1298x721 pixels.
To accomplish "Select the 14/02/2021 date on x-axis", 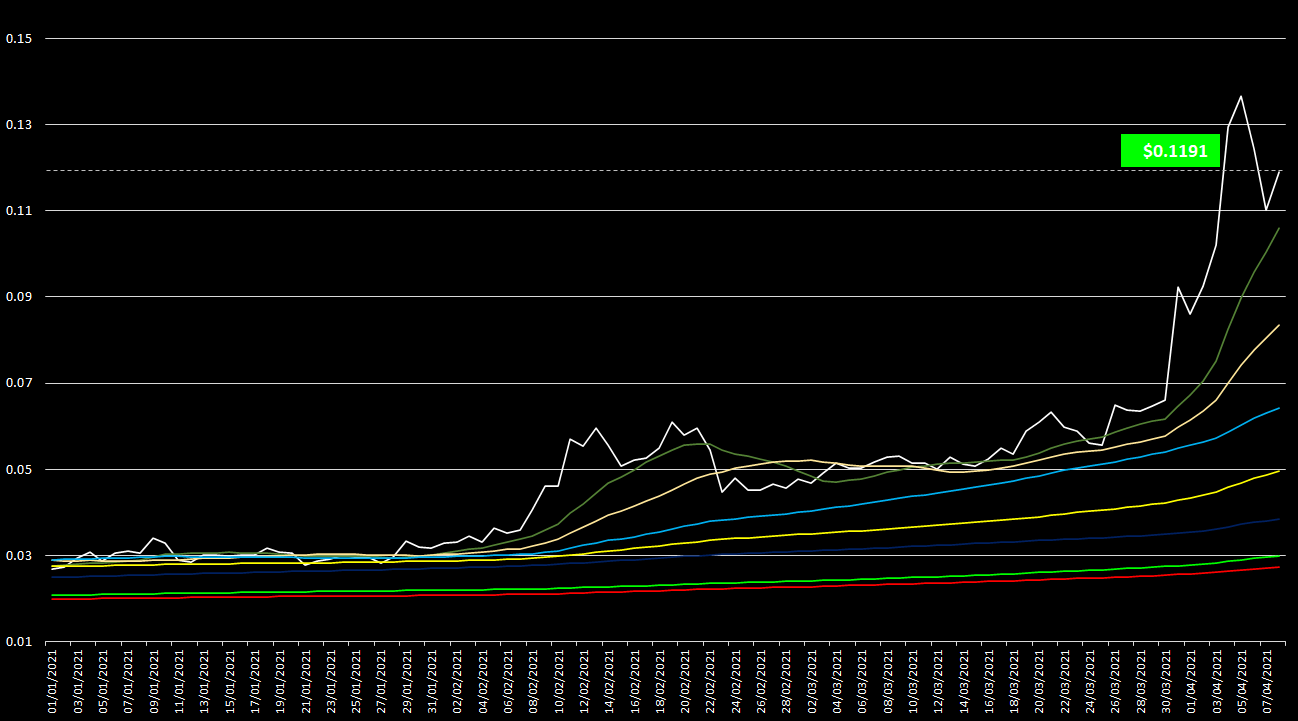I will coord(611,682).
